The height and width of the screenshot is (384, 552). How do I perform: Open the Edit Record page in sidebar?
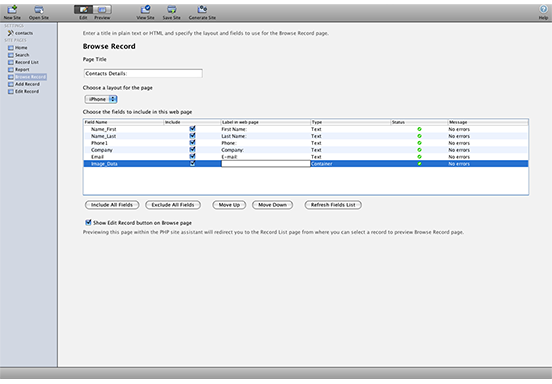(24, 92)
